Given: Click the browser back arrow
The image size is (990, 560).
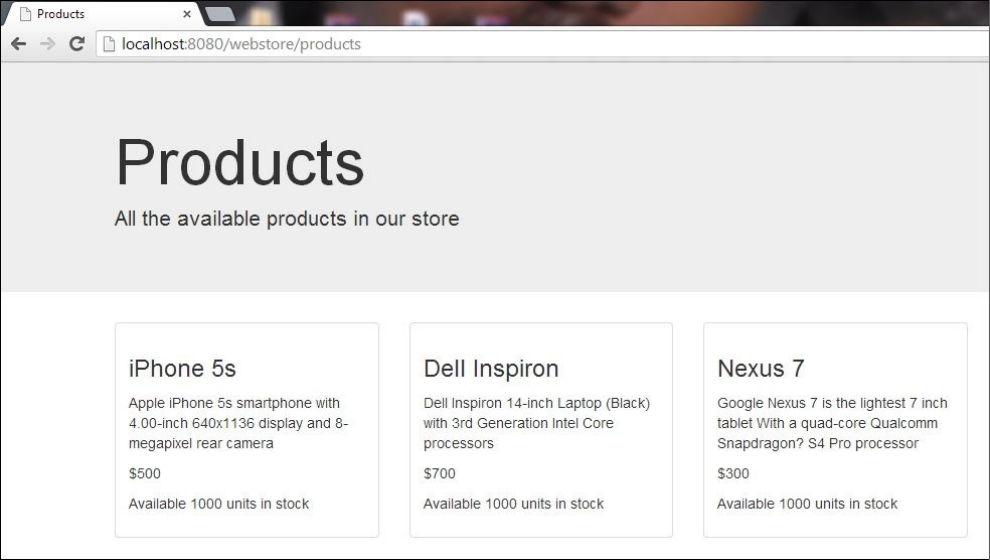Looking at the screenshot, I should coord(18,44).
